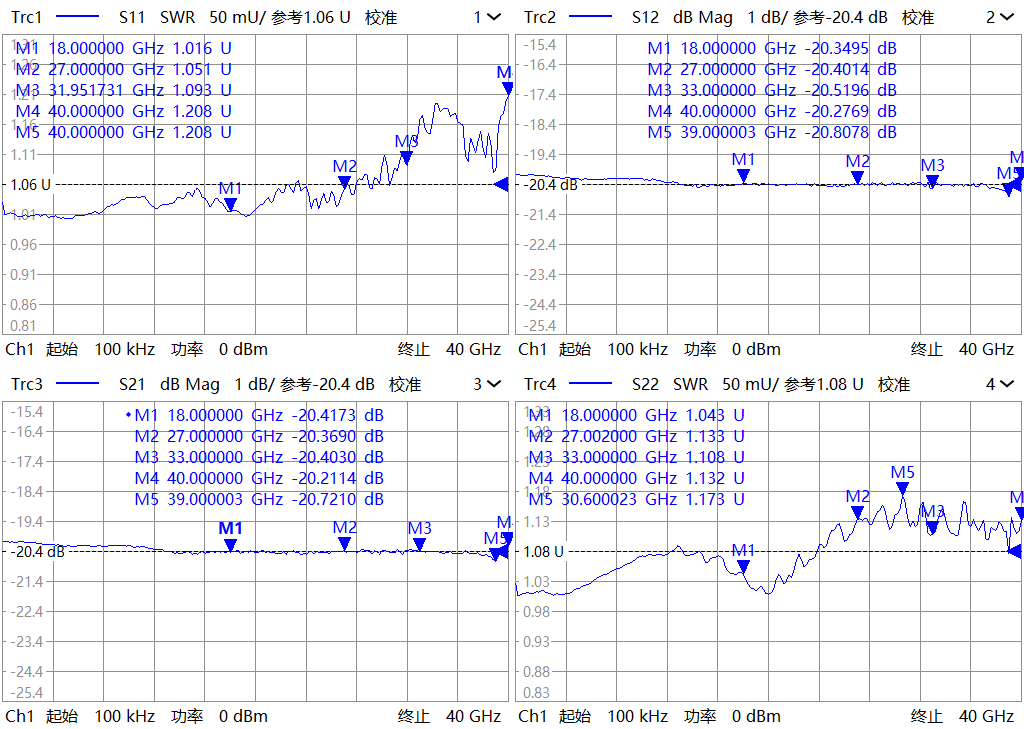
Task: Select marker M1 triangle on the S11 trace
Action: (230, 204)
